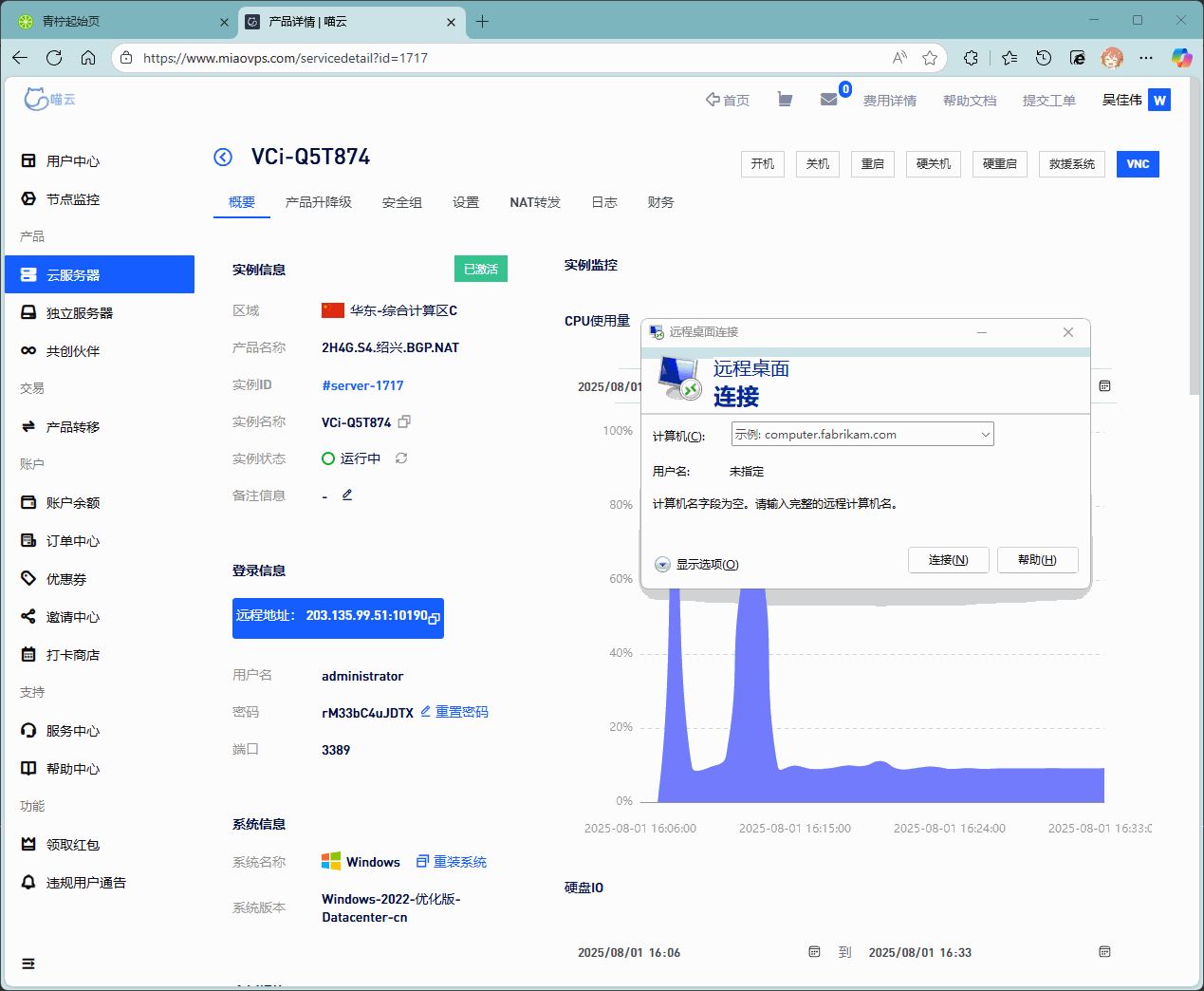Click the 硬关机 button

click(934, 164)
